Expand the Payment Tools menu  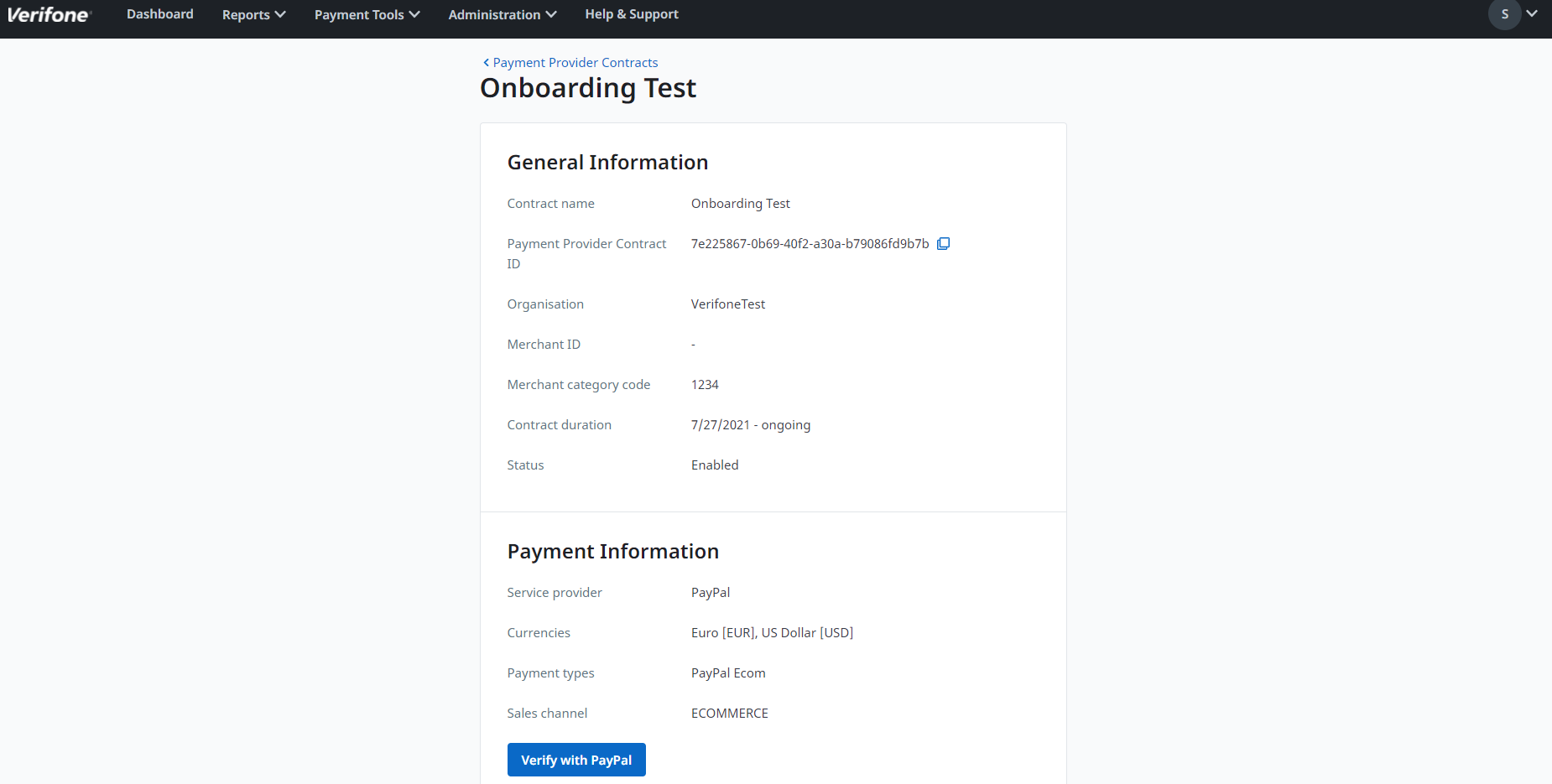[x=367, y=14]
